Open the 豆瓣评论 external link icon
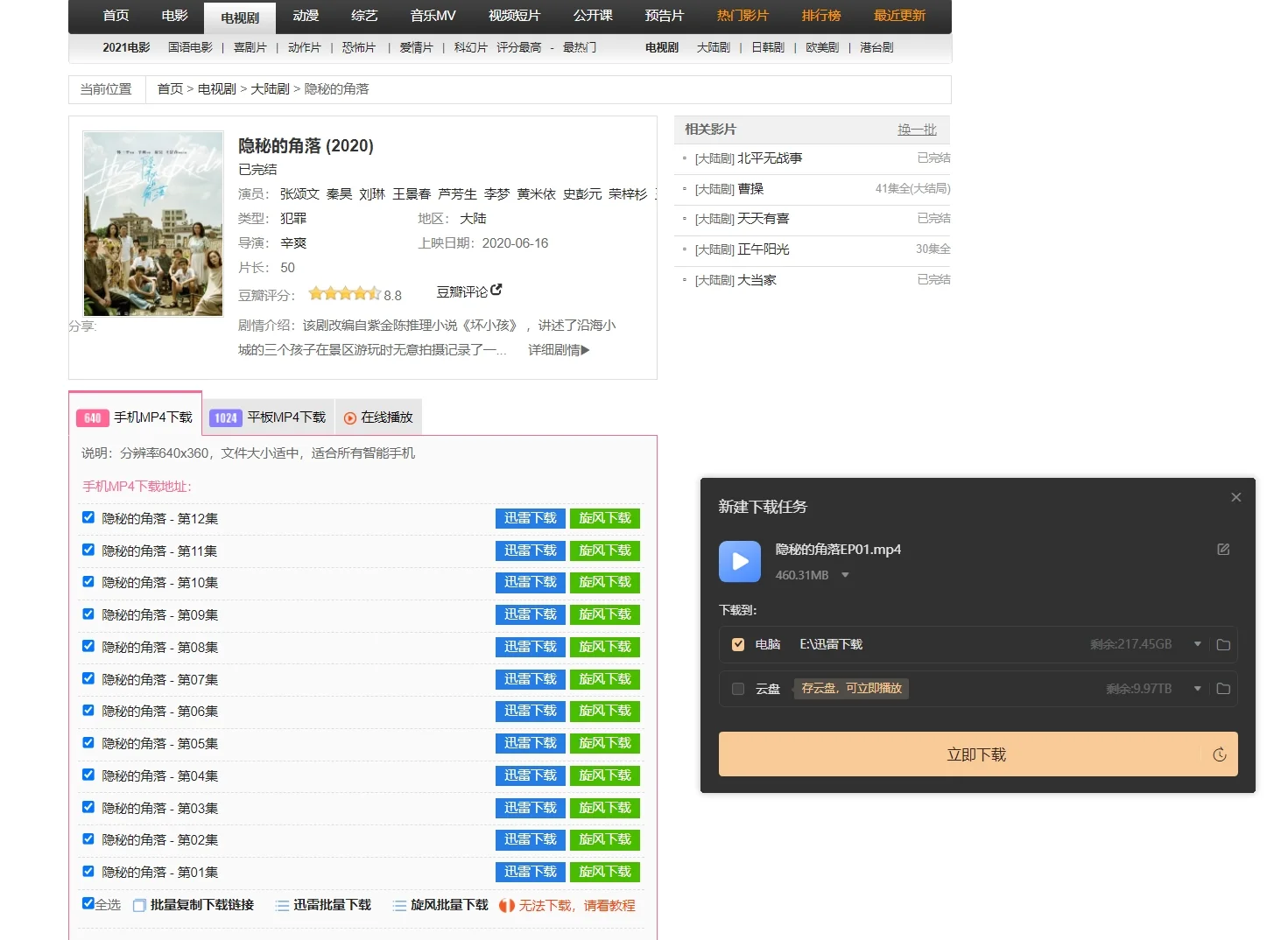Viewport: 1288px width, 940px height. pyautogui.click(x=496, y=290)
